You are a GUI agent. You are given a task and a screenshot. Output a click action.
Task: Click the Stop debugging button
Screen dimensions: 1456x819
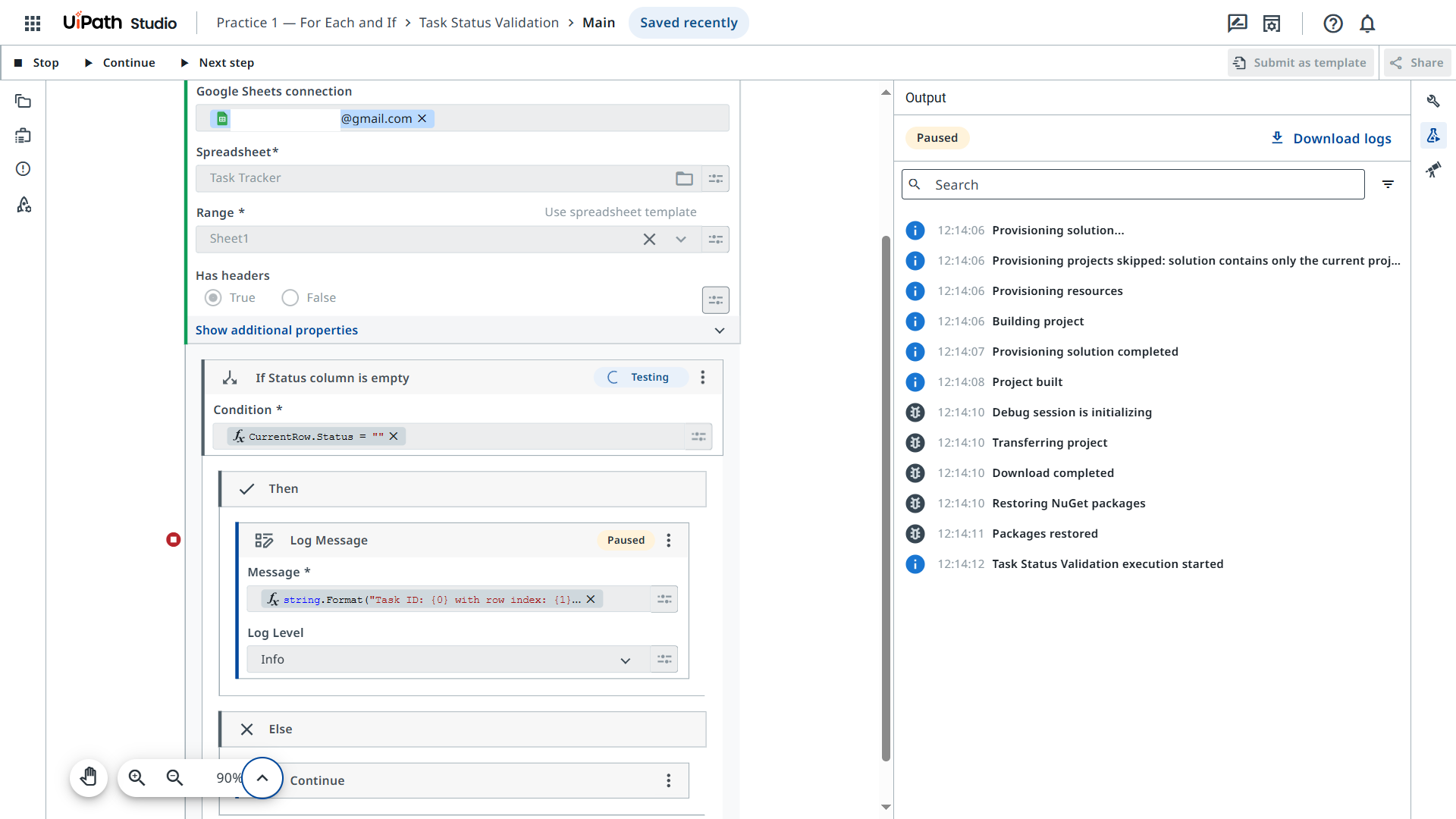[x=36, y=63]
